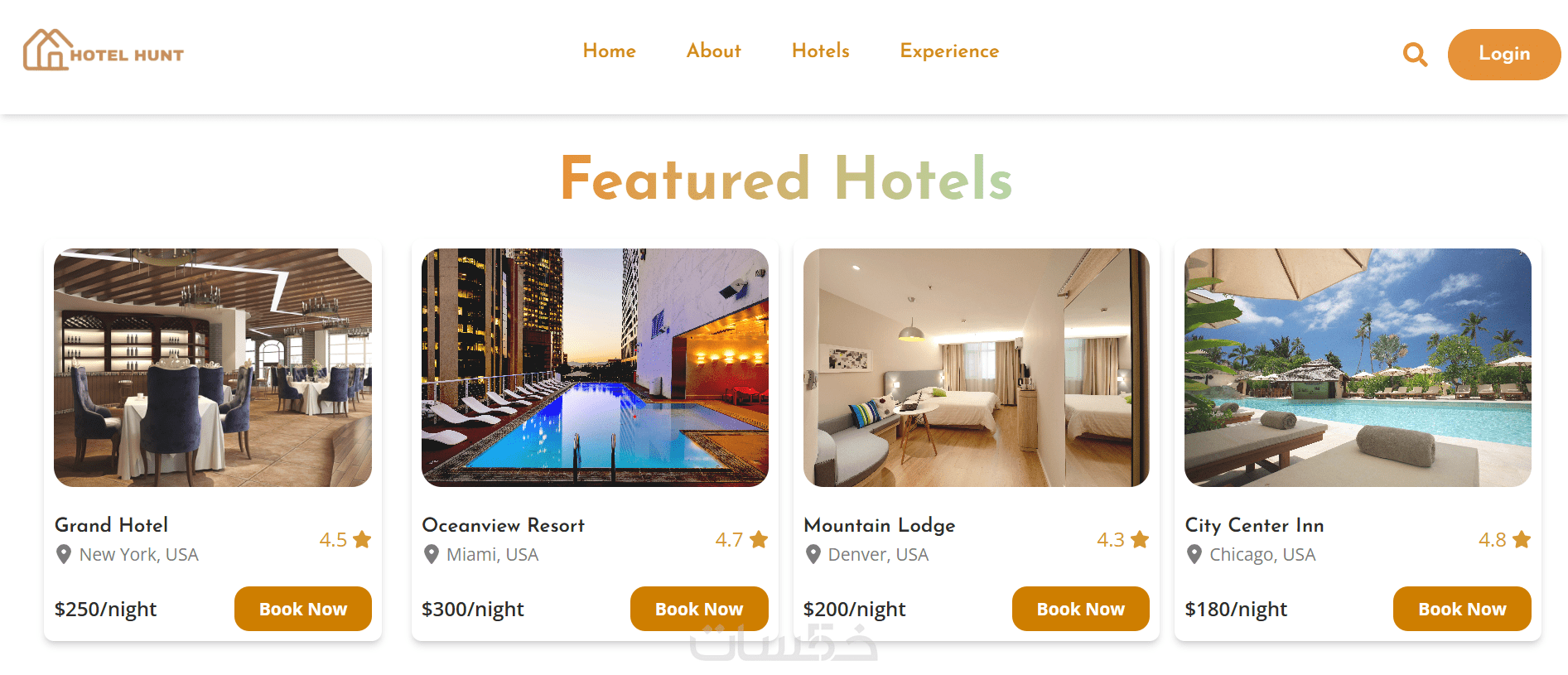
Task: Book Now for City Center Inn
Action: pyautogui.click(x=1462, y=609)
